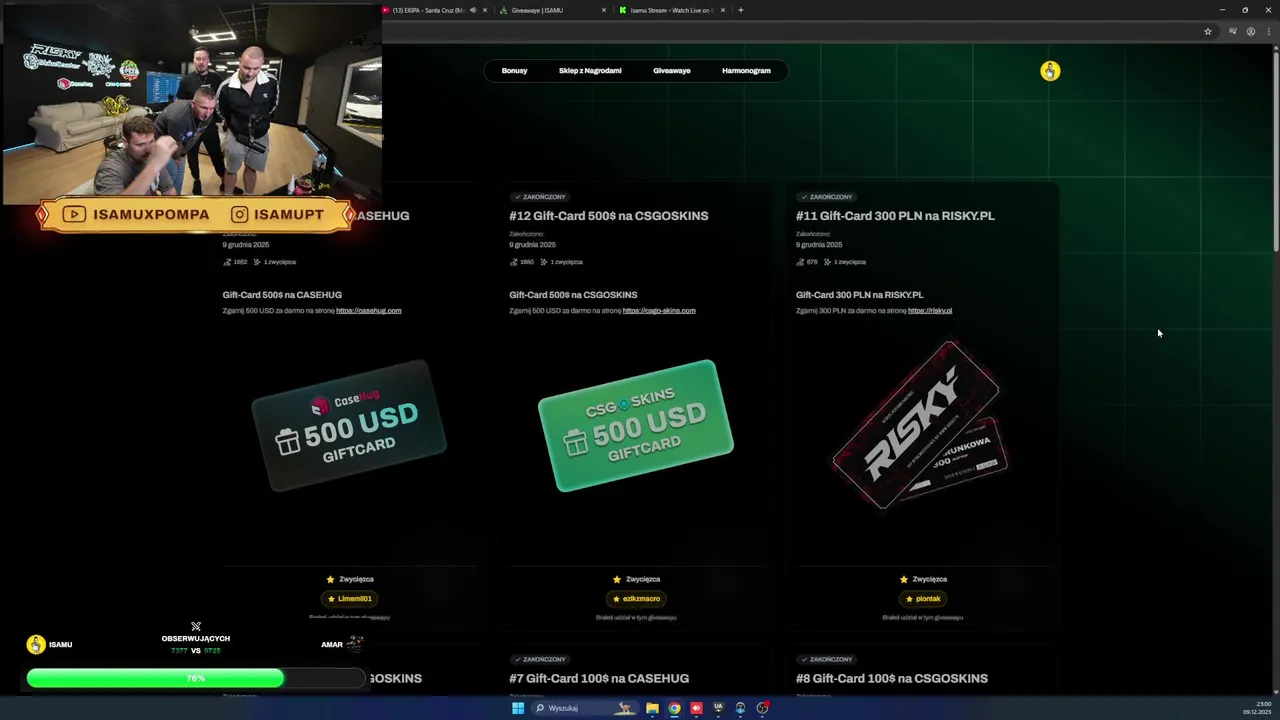Open the Sklep z Nagrodami page
The height and width of the screenshot is (720, 1280).
(x=590, y=71)
